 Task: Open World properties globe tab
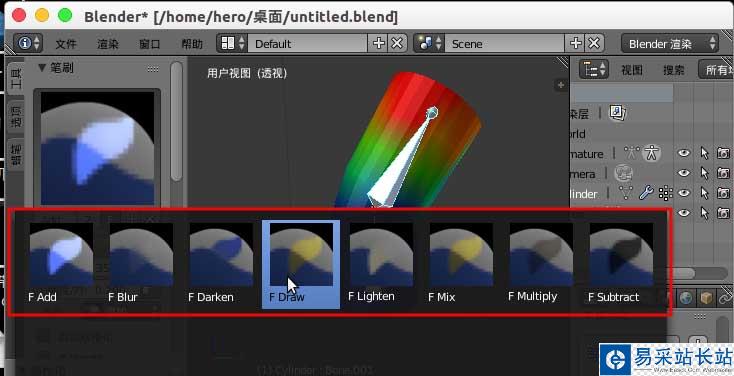tap(685, 298)
